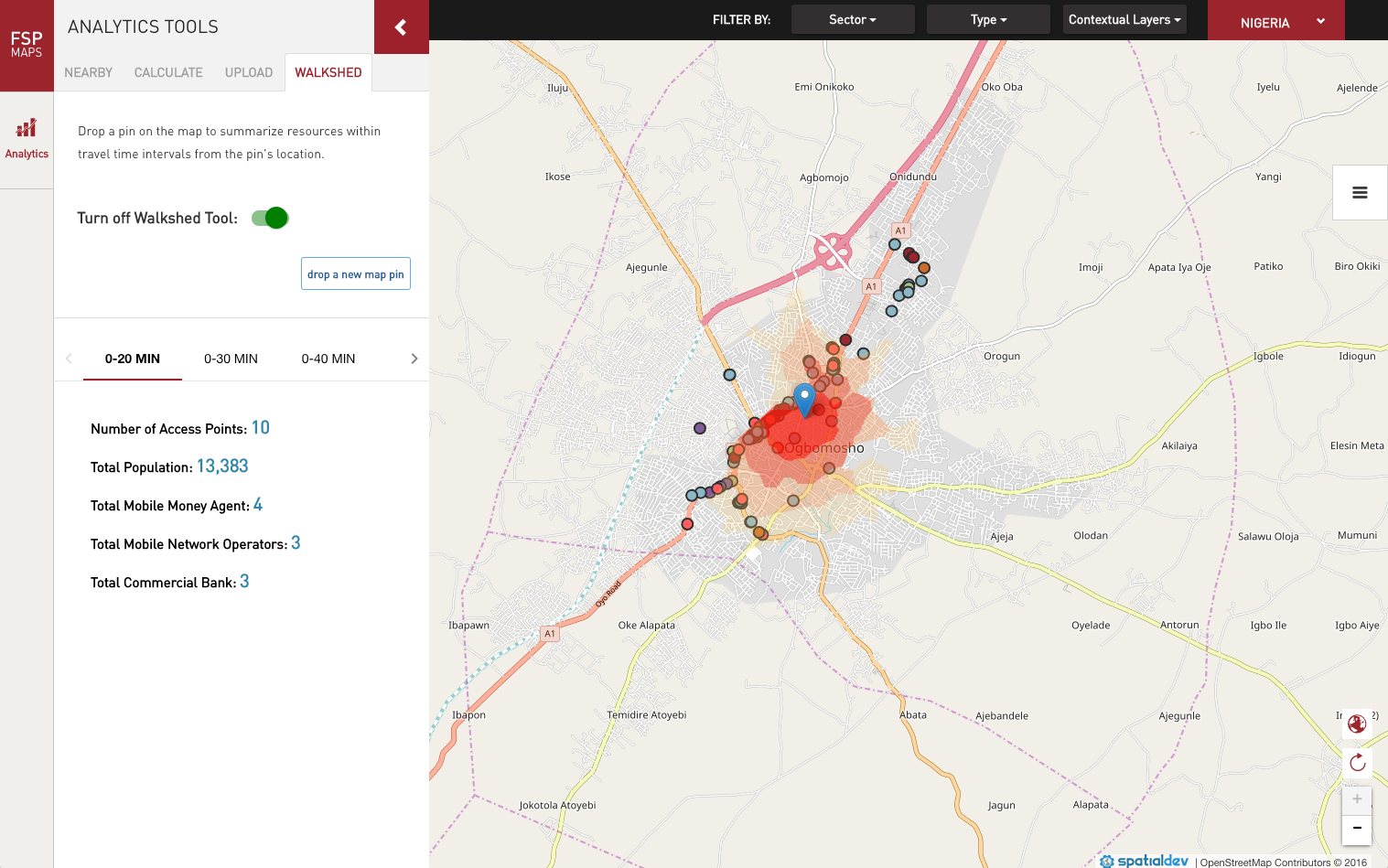Zoom in the map with plus button
Viewport: 1388px width, 868px height.
[x=1357, y=799]
